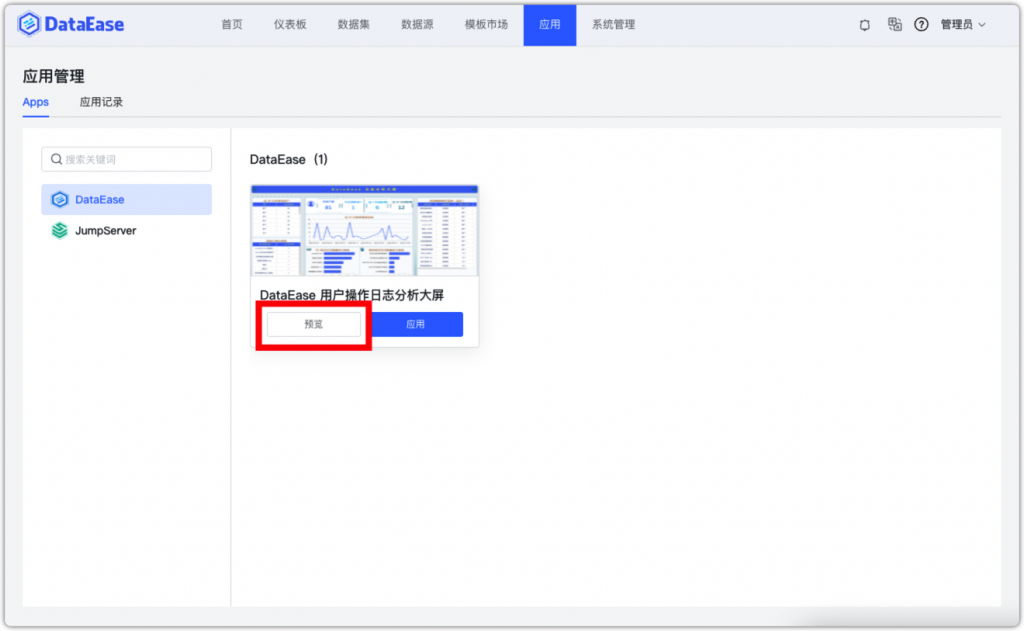Open 仪表板 in top navigation

click(x=290, y=25)
